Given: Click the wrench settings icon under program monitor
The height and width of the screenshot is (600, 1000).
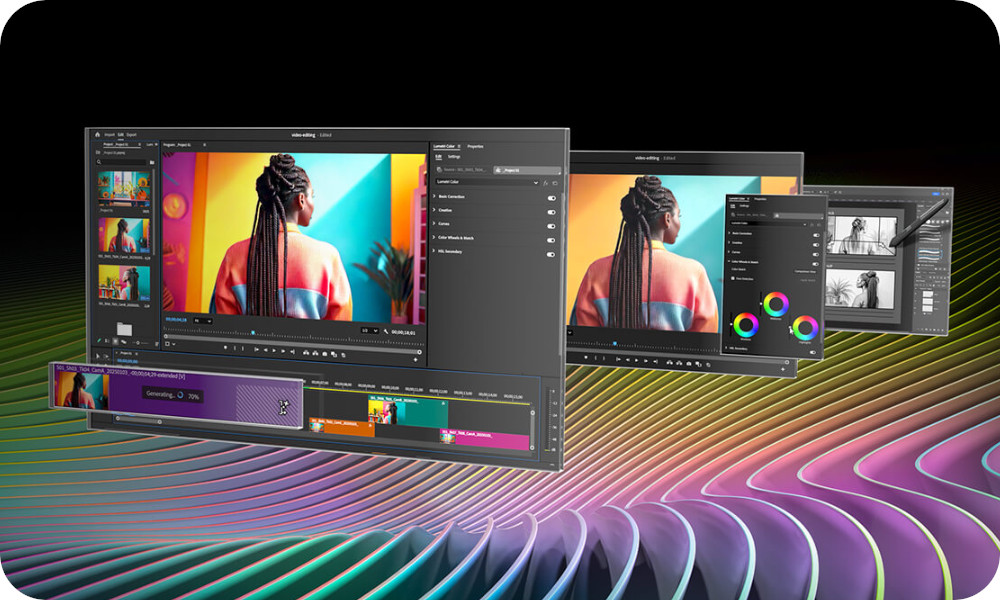Looking at the screenshot, I should tap(384, 331).
